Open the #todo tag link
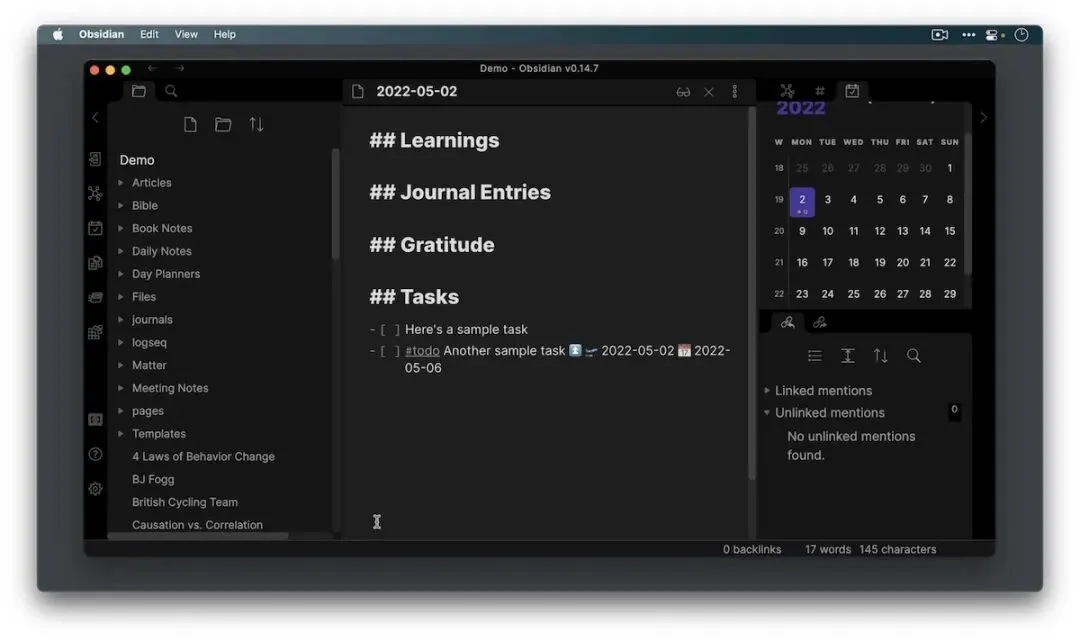The image size is (1080, 641). [x=422, y=350]
